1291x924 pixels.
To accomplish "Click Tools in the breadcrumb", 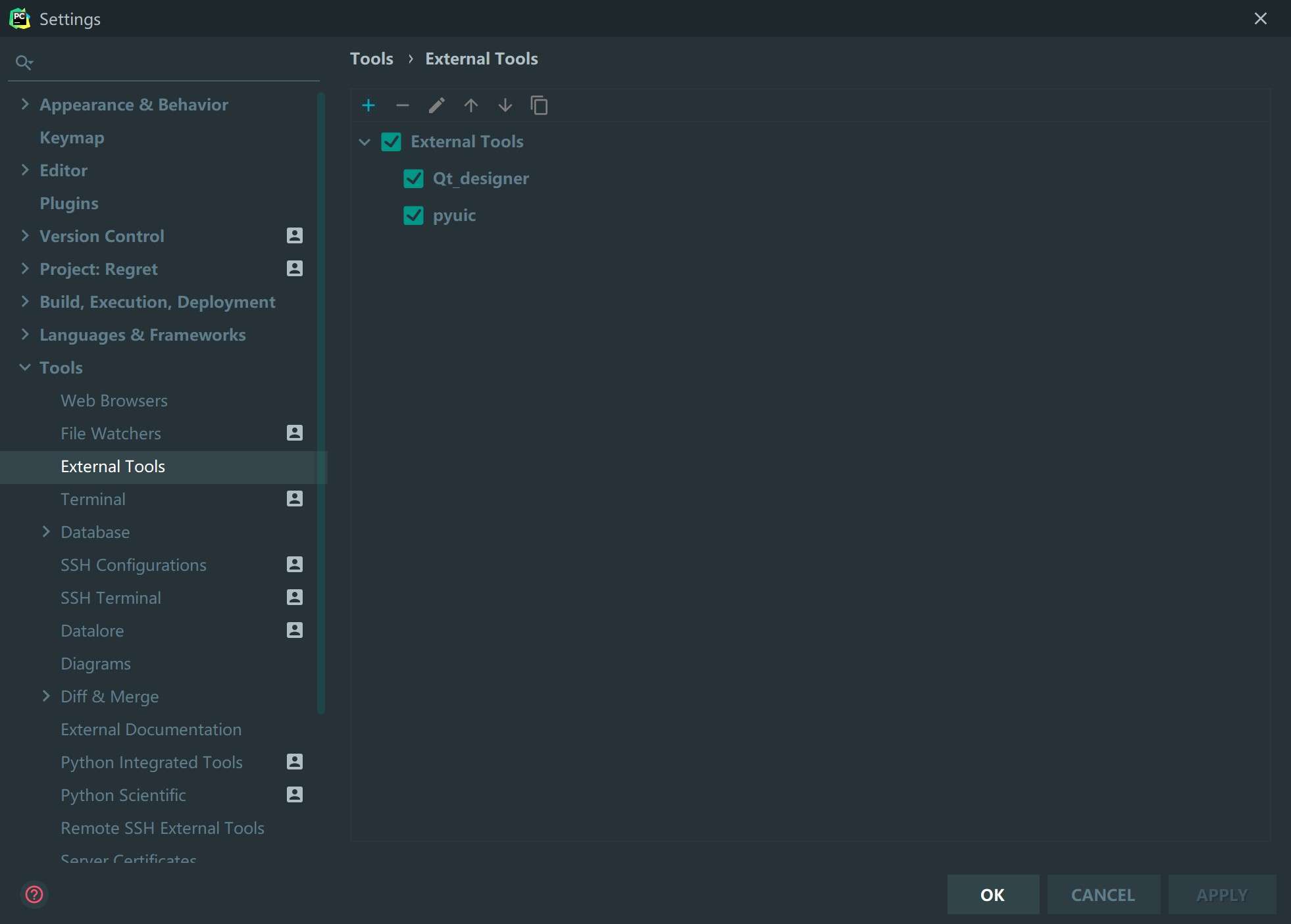I will coord(372,59).
